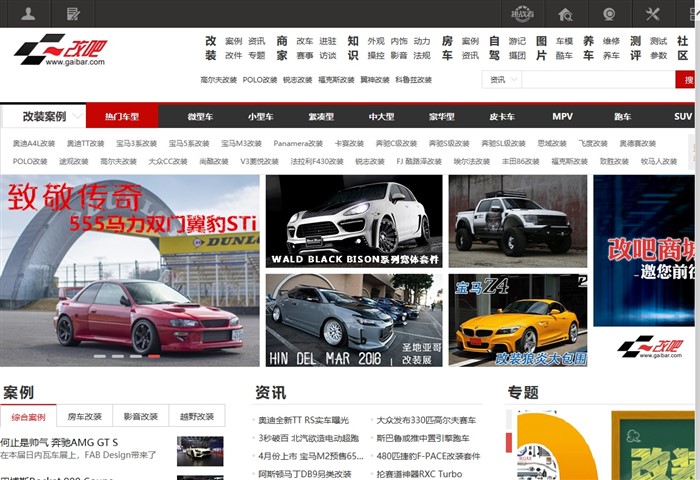The width and height of the screenshot is (700, 480).
Task: Open news 奥迪全新TT RS实车曝光
Action: click(x=304, y=420)
